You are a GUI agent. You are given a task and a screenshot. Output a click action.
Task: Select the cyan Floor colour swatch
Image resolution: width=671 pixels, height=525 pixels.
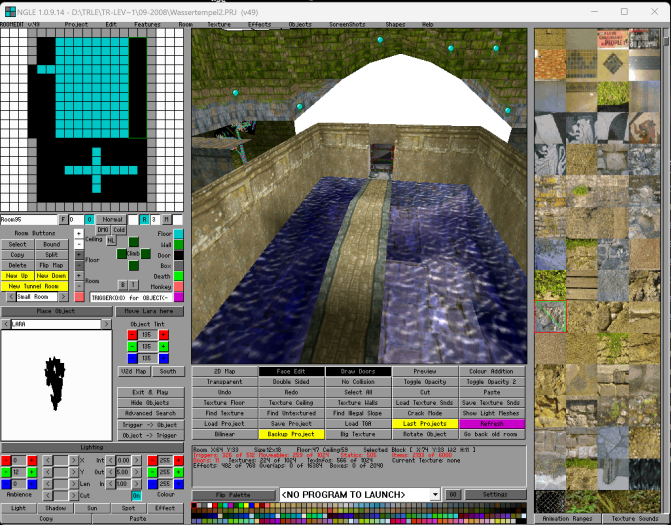click(178, 234)
